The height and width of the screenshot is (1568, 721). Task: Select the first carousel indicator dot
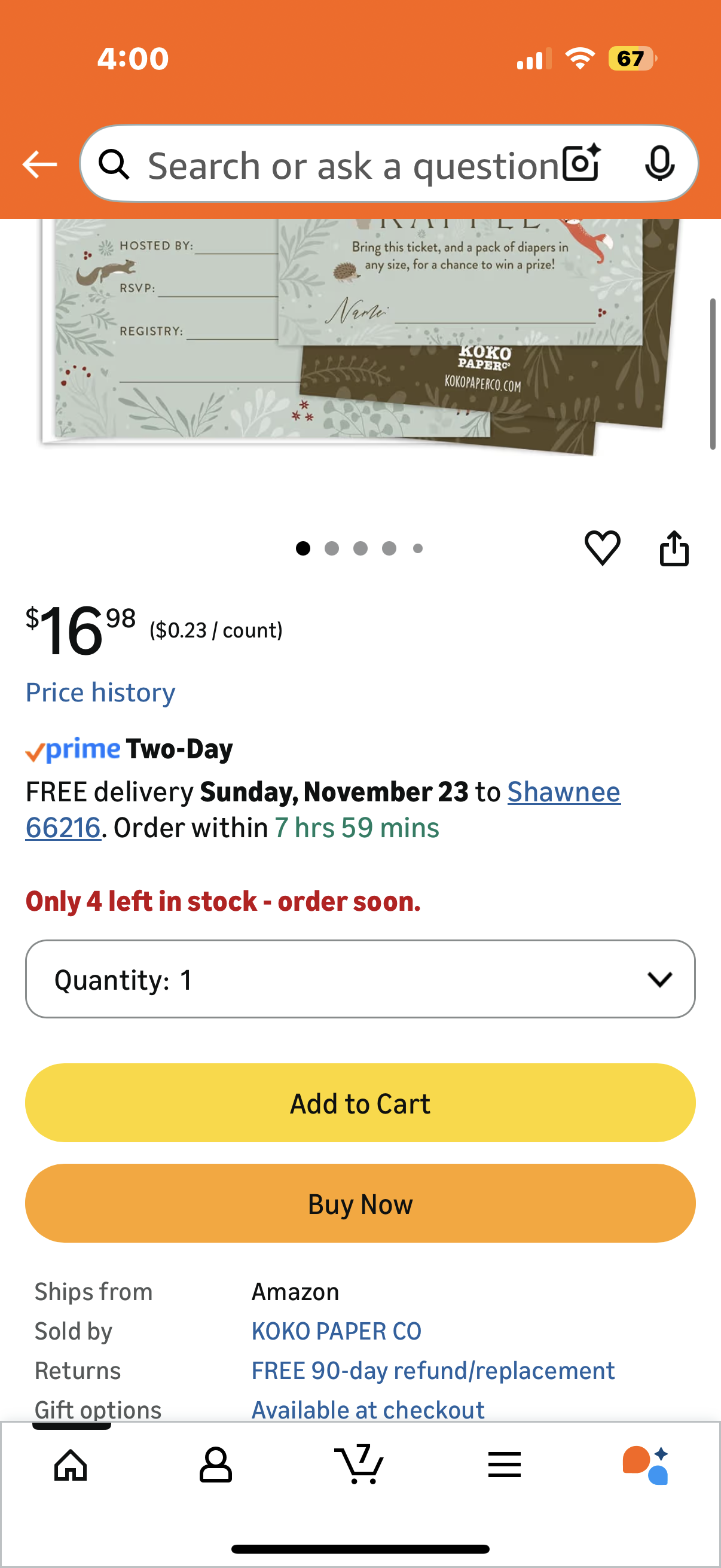coord(304,548)
